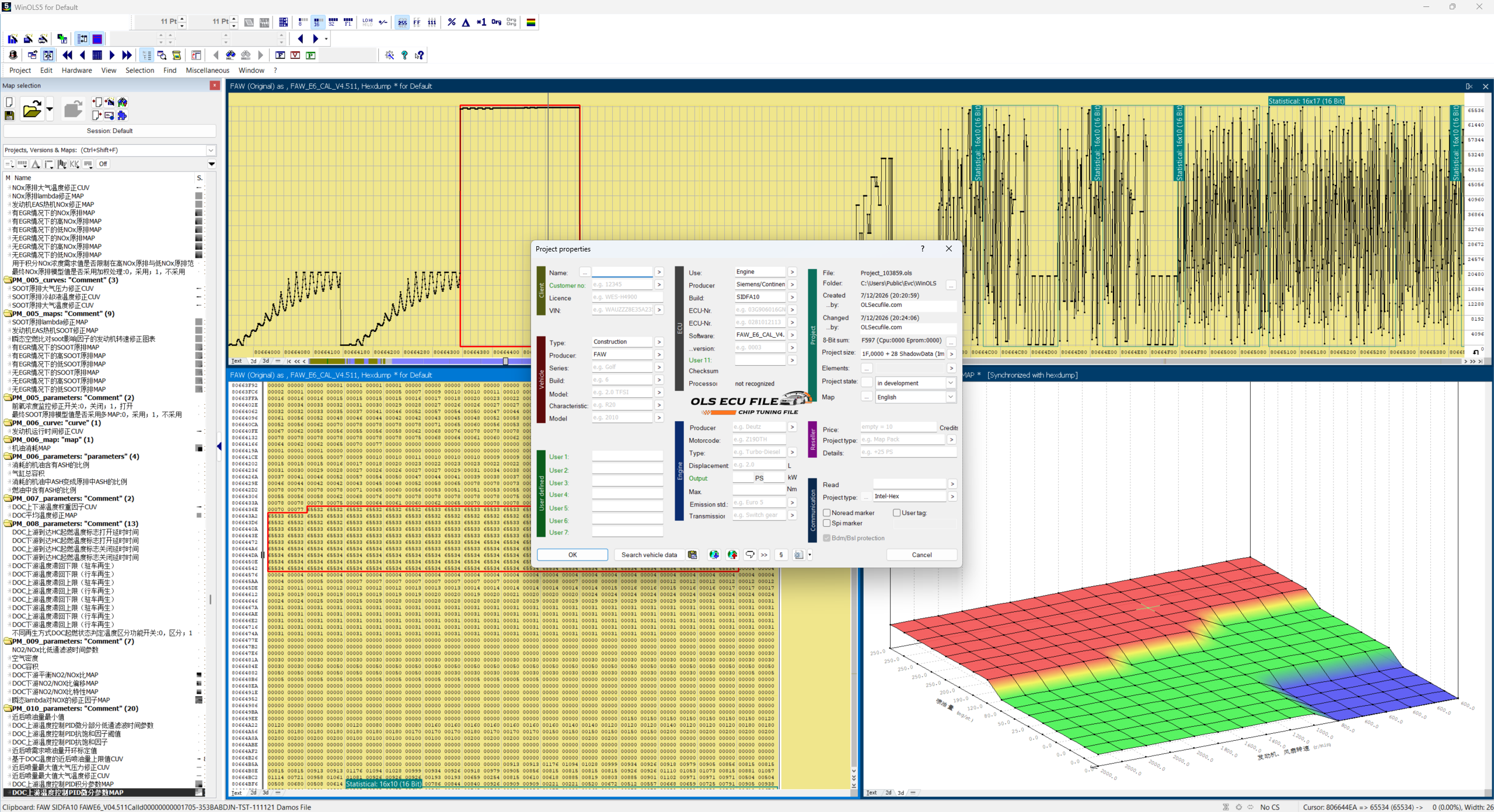Open the Project state dropdown

tap(914, 383)
